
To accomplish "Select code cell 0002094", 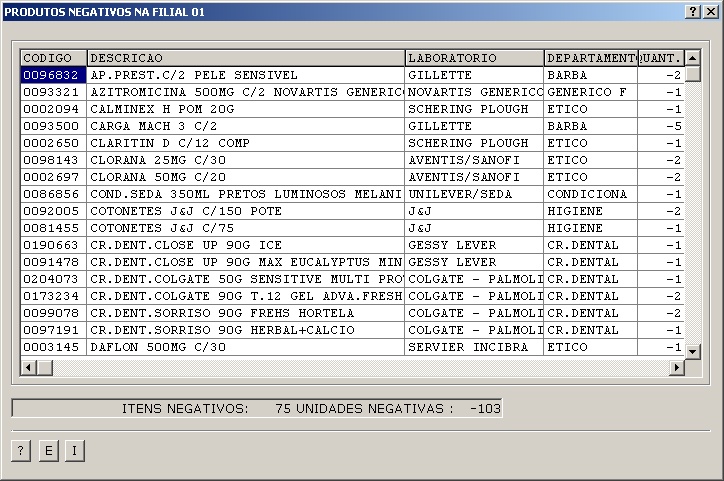I will tap(54, 109).
